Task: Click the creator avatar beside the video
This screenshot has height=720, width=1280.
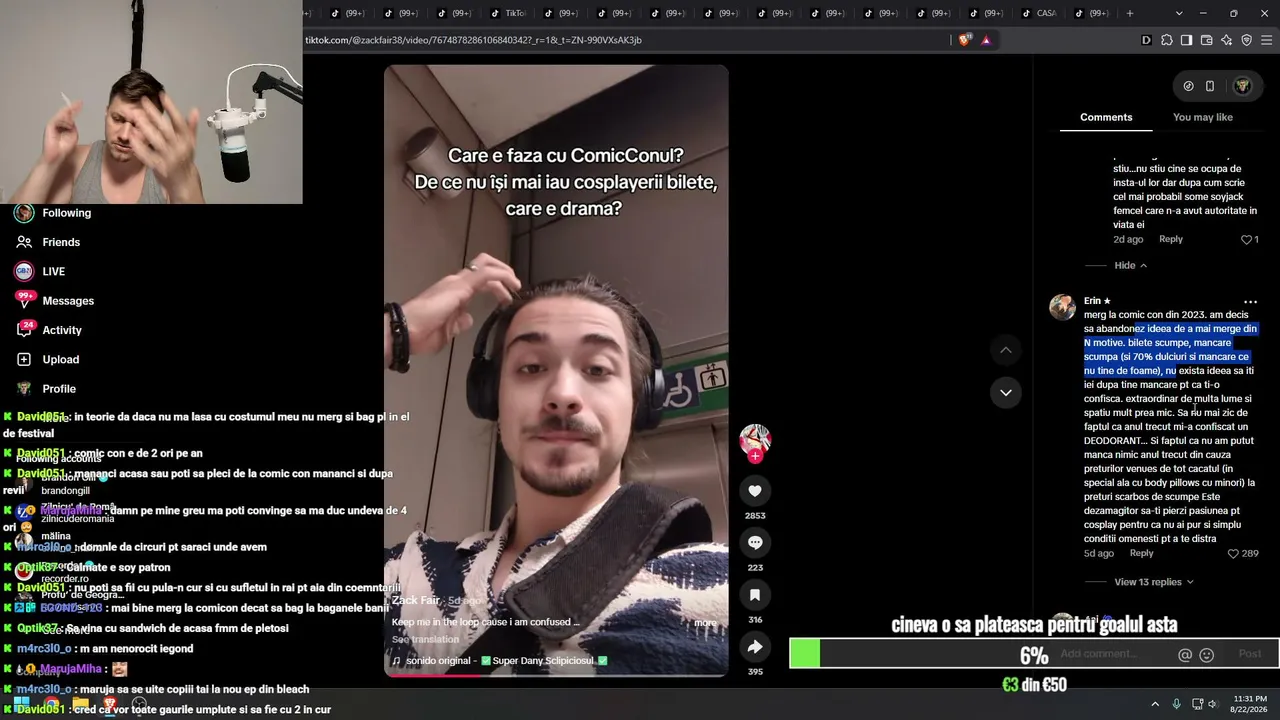Action: (755, 439)
